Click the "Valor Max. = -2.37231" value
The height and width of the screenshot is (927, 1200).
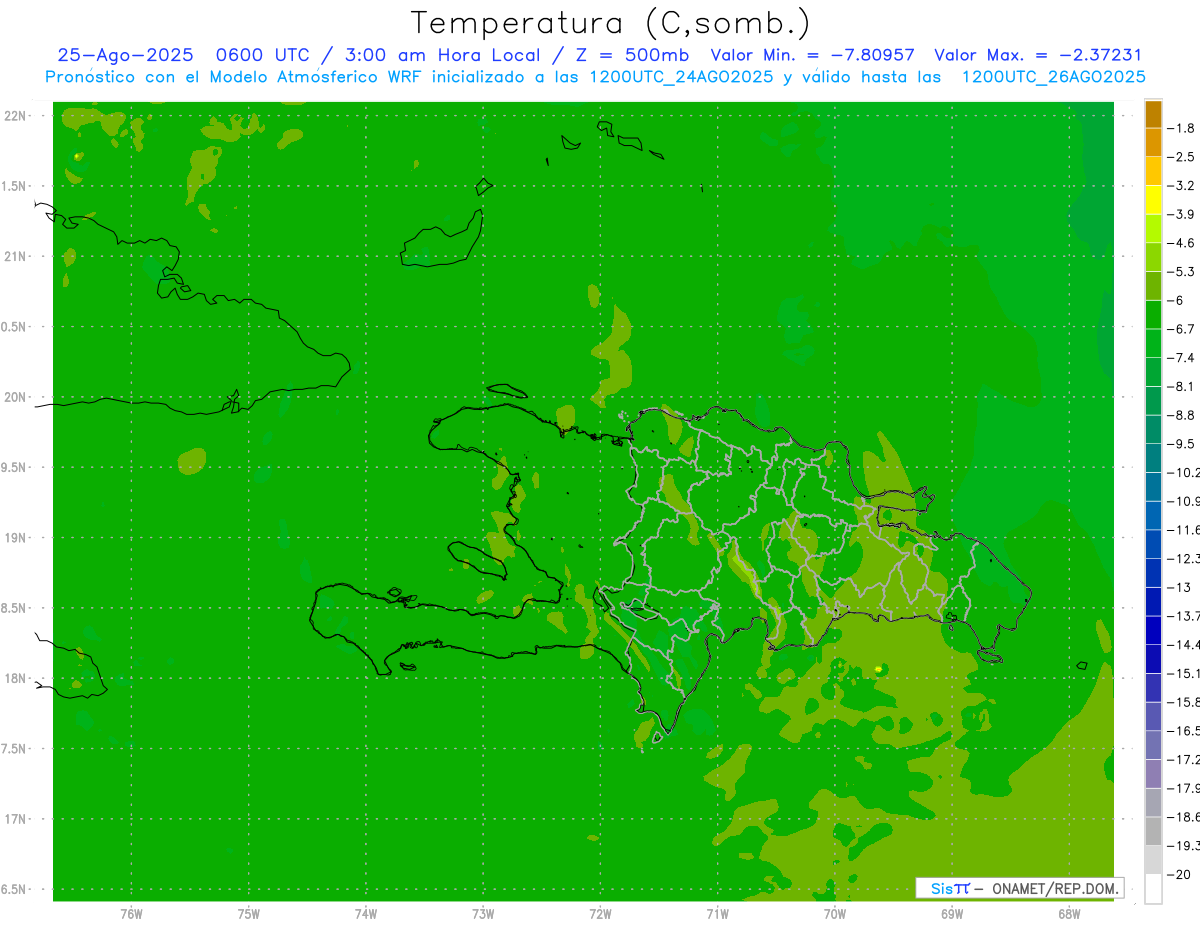(1038, 55)
